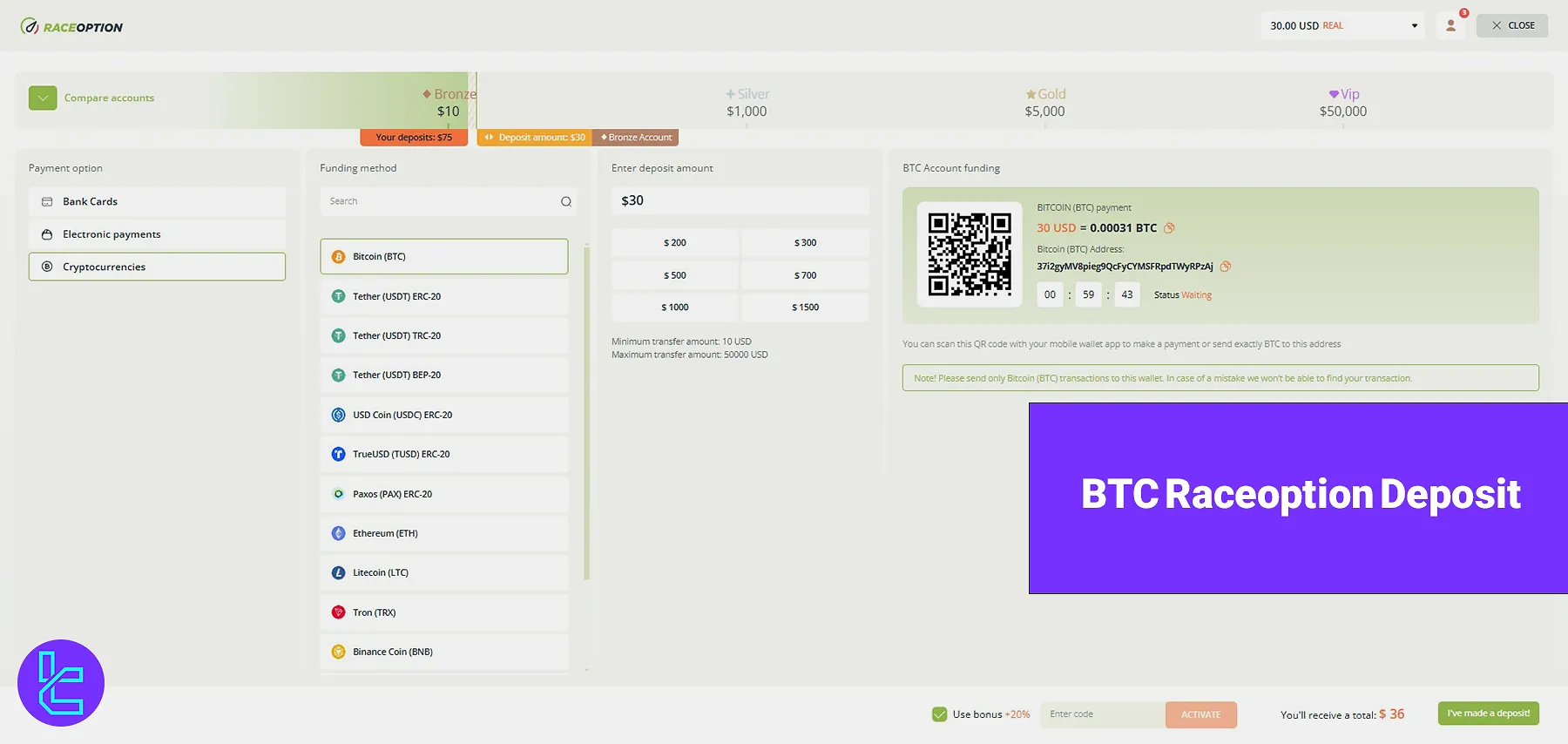Select Tether (USDT) ERC-20 label
The image size is (1568, 744).
396,296
